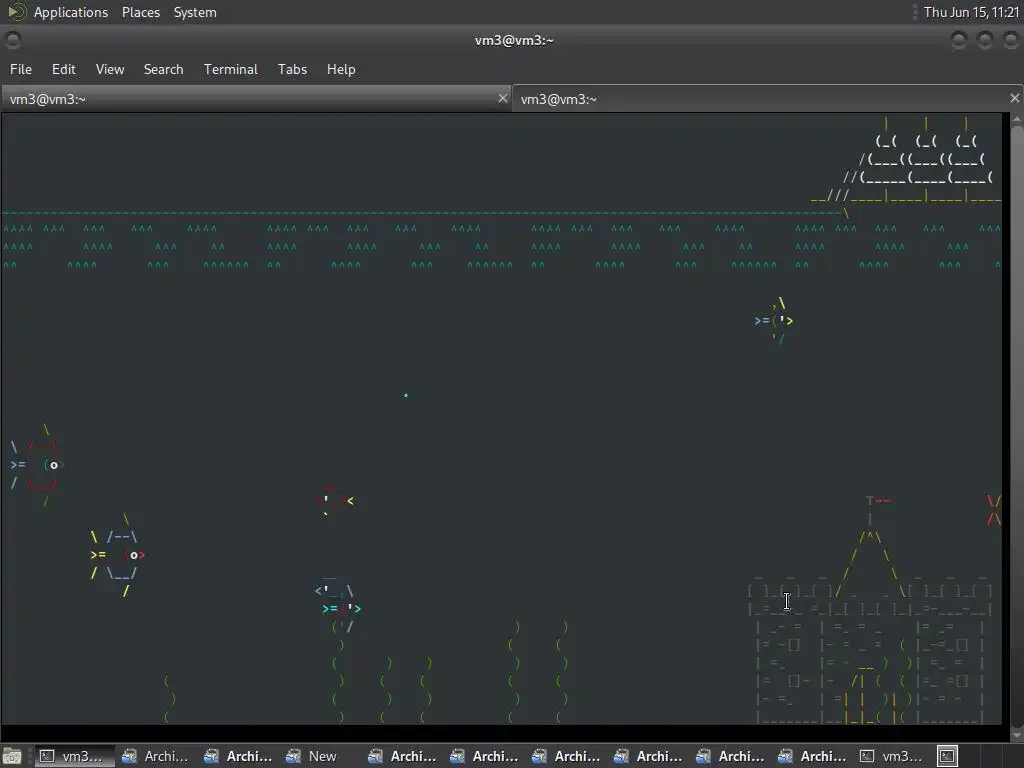Open the System menu
This screenshot has width=1024, height=768.
pos(195,12)
